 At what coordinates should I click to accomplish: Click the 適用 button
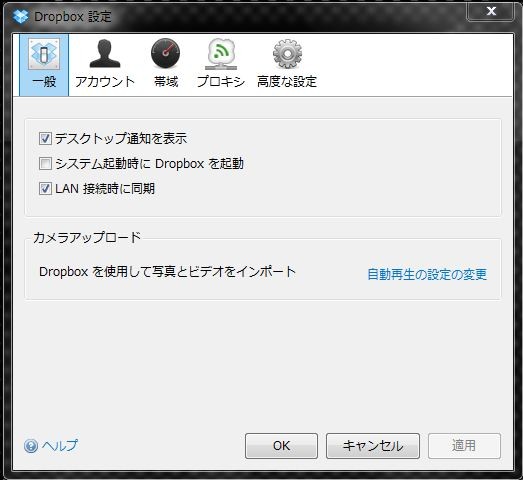click(x=464, y=446)
